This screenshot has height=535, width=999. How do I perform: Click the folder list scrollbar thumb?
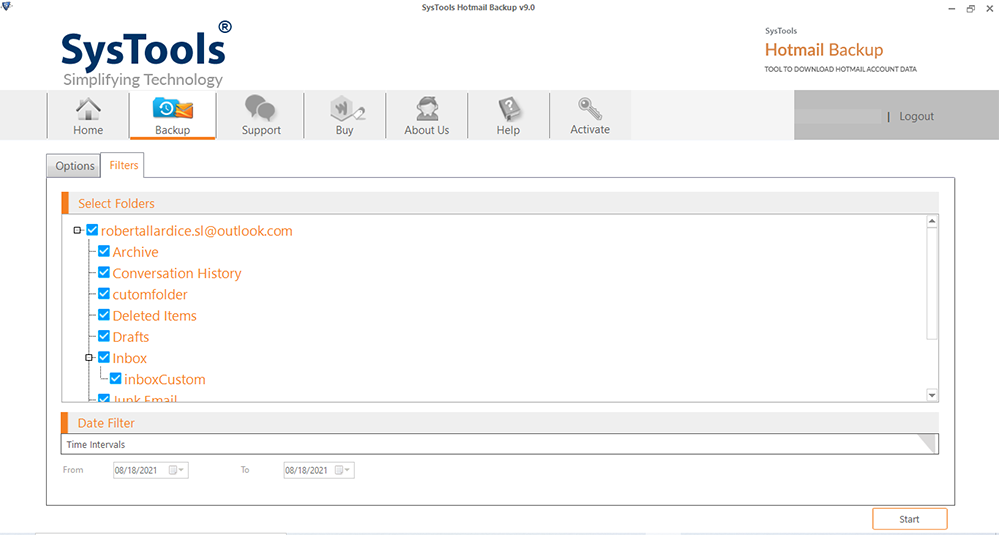tap(932, 284)
